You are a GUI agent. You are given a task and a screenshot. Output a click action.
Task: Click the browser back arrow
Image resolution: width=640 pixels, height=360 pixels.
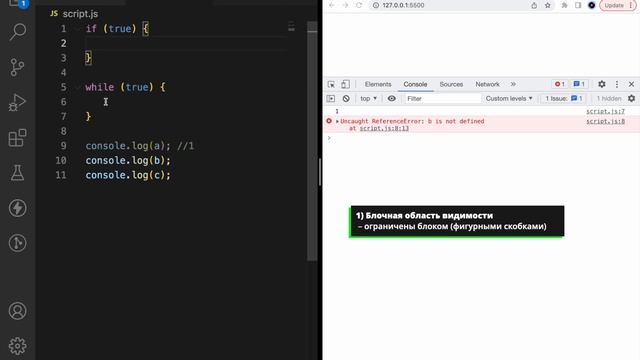pyautogui.click(x=331, y=5)
